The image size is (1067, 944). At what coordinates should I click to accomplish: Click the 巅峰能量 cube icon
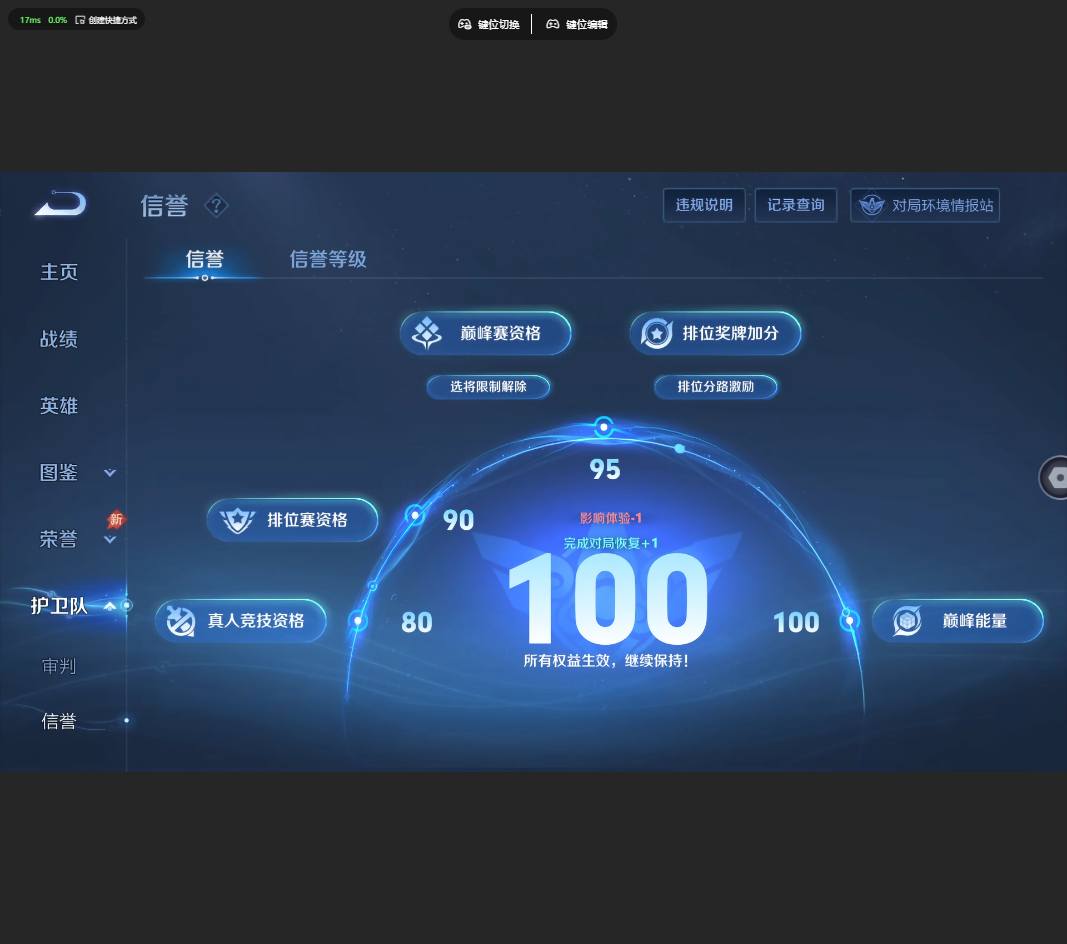tap(906, 621)
